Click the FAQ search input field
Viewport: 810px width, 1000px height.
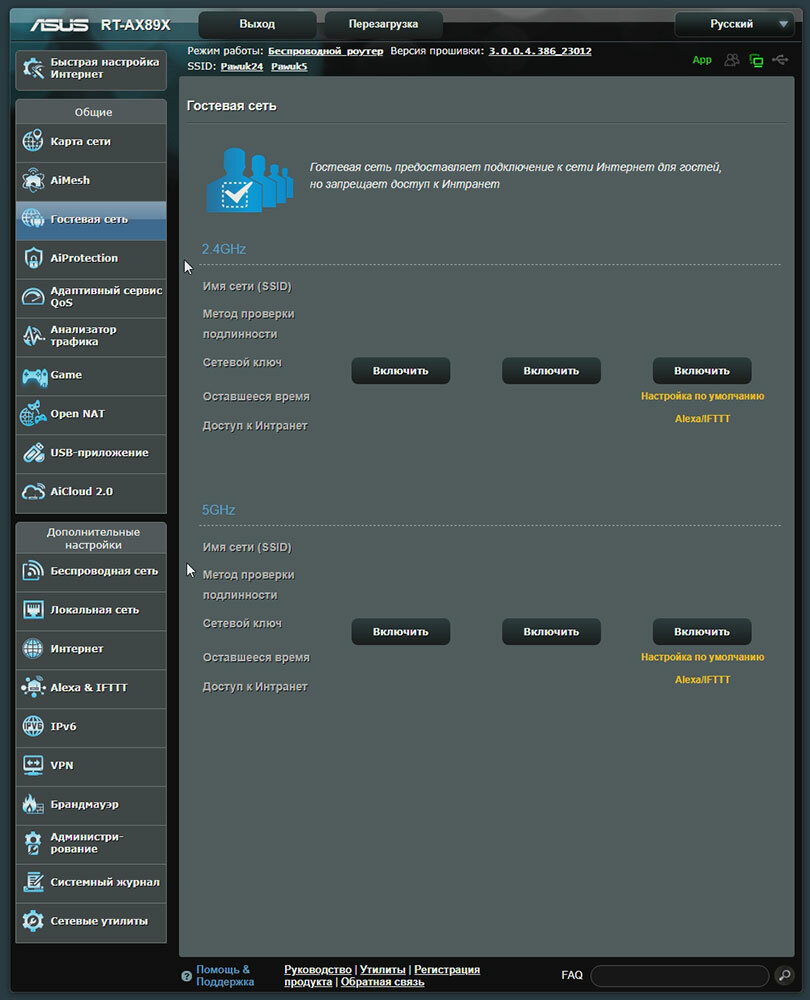pyautogui.click(x=680, y=975)
